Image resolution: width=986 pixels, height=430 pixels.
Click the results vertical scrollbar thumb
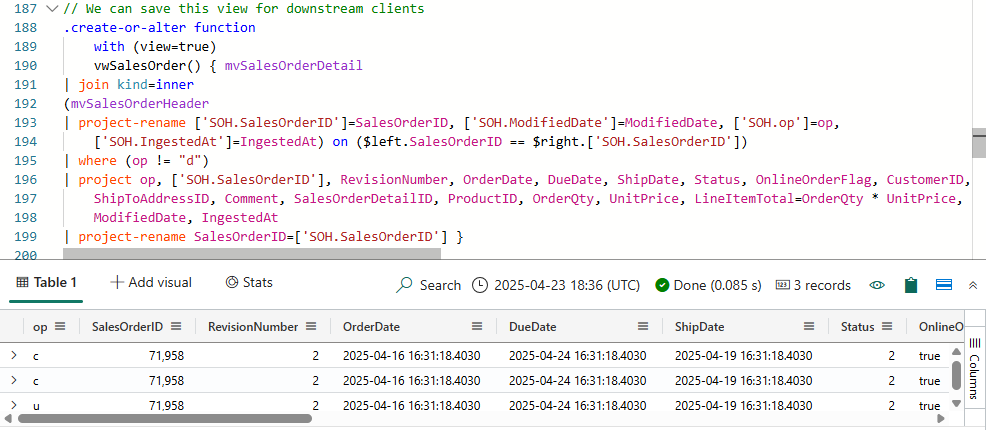pos(956,376)
